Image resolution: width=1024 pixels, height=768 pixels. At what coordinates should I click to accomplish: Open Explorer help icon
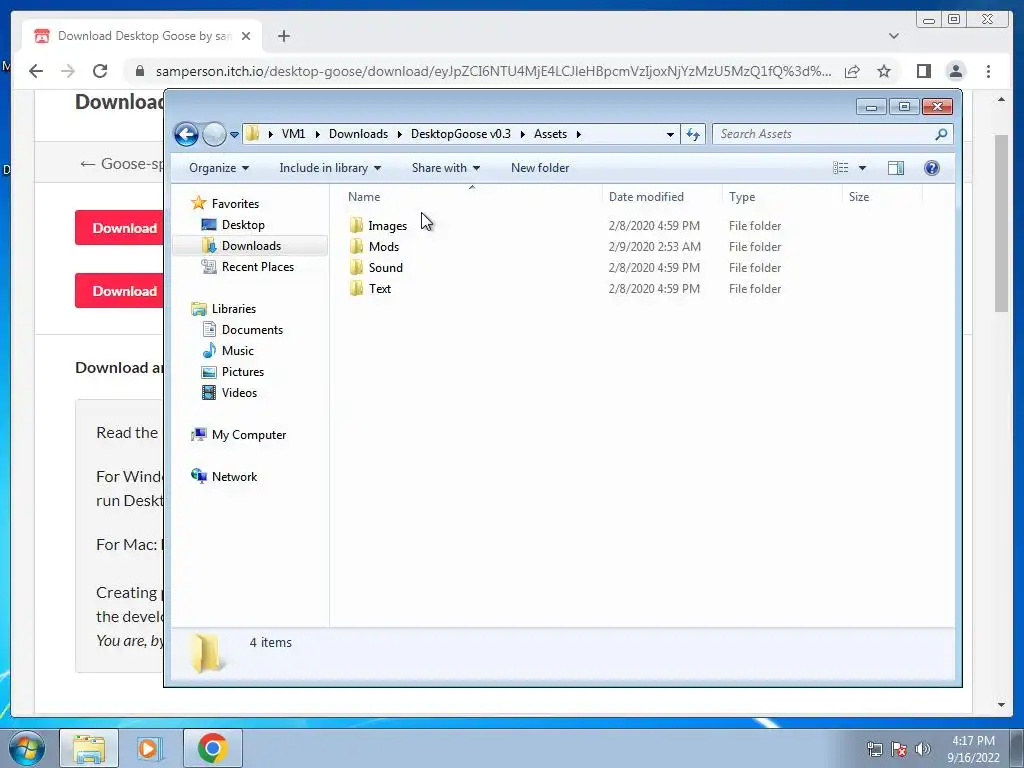click(x=932, y=168)
